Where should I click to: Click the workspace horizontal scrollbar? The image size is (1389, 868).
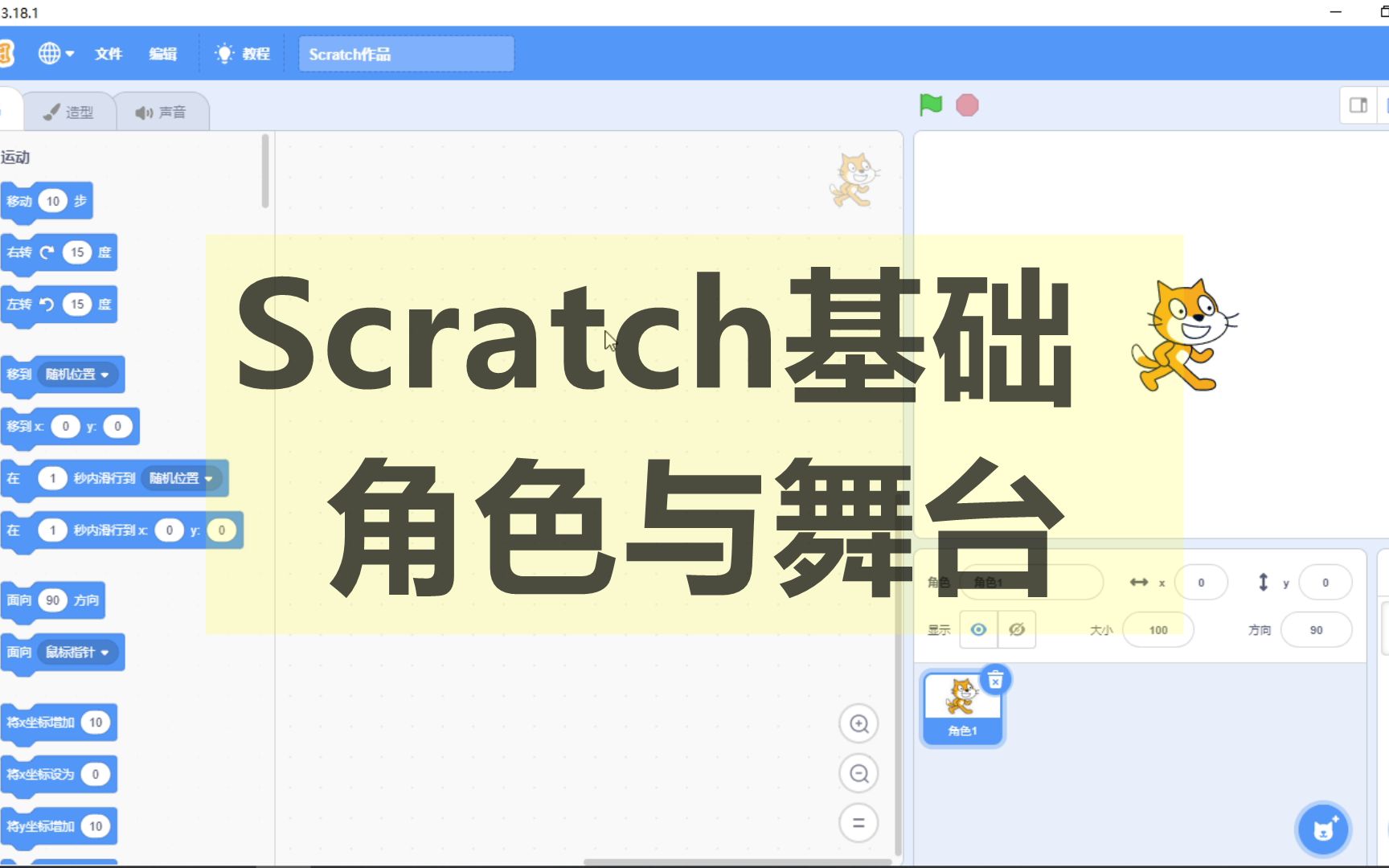coord(737,862)
